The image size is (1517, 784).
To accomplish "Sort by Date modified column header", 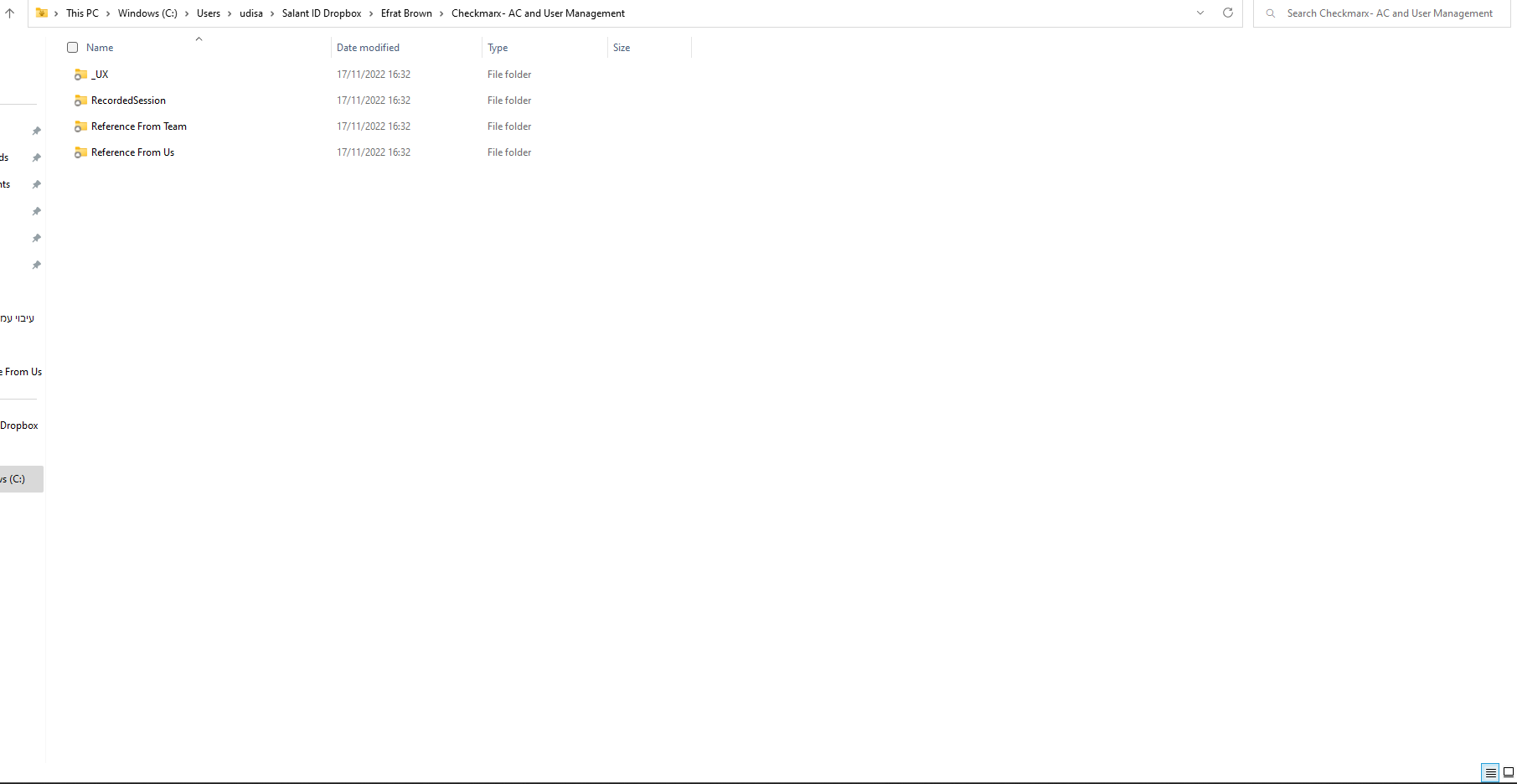I will (x=368, y=48).
